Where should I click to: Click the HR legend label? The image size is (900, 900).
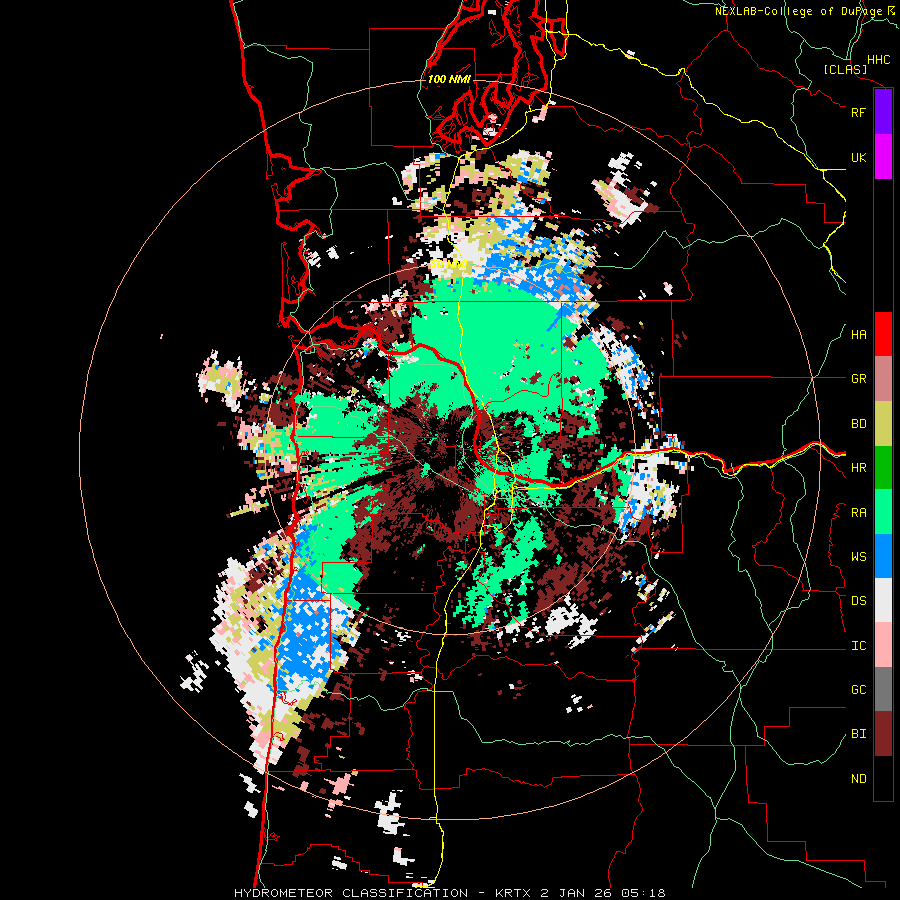[858, 468]
